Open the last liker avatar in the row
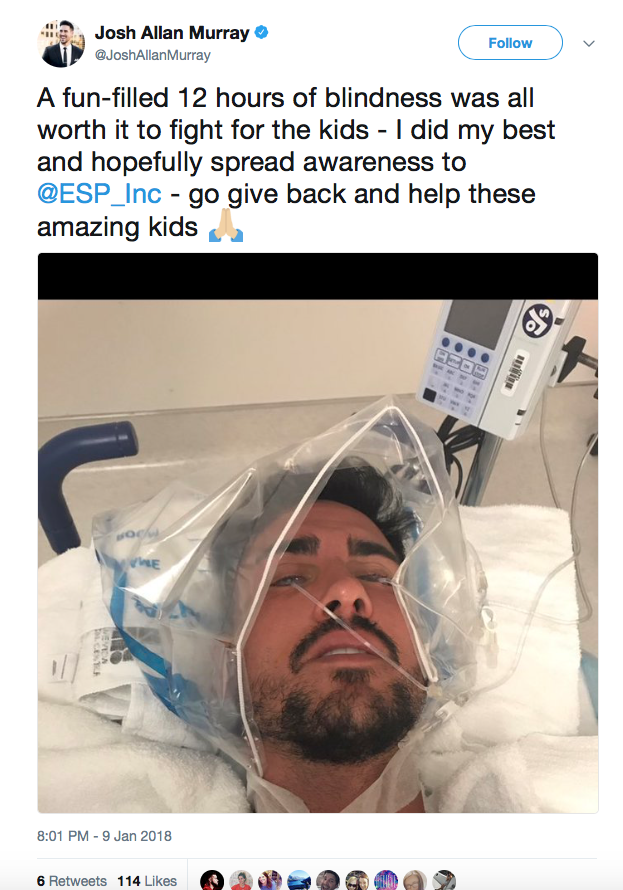623x890 pixels. click(444, 880)
